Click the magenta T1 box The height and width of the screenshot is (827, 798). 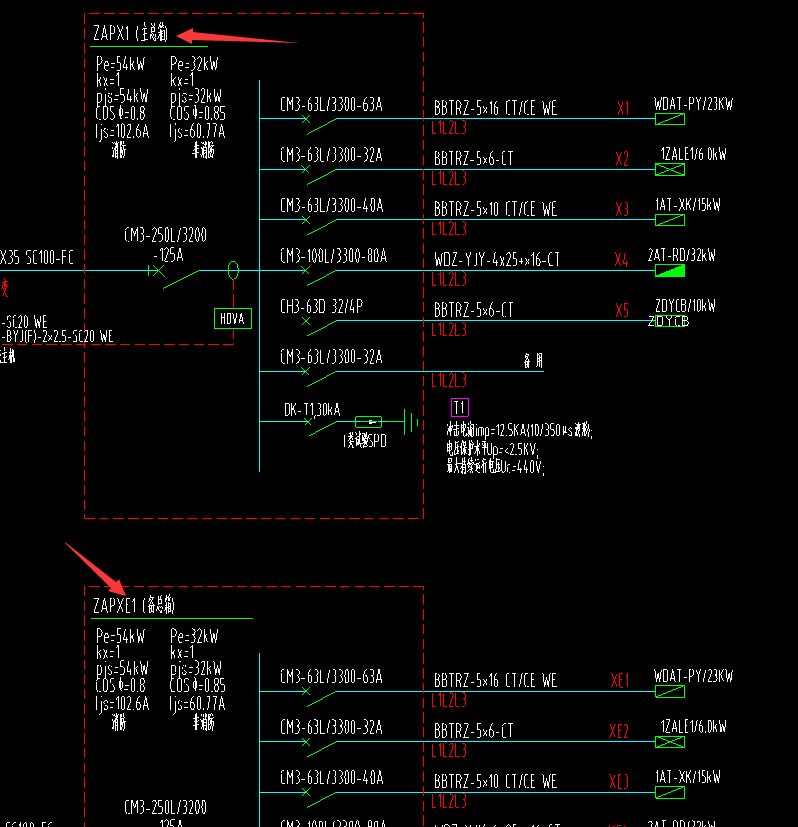[x=460, y=407]
